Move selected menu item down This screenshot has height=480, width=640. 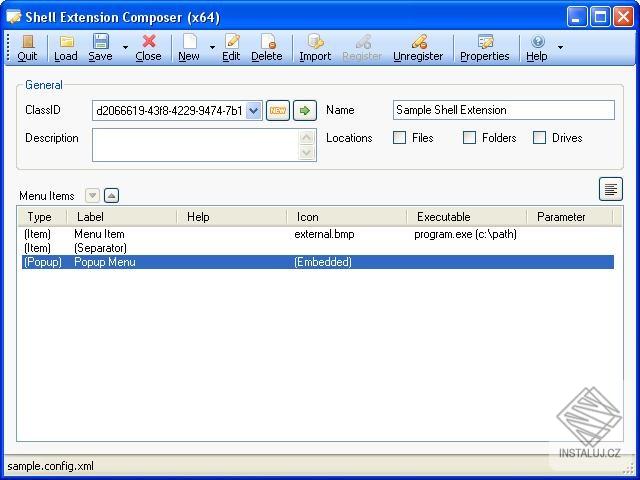pos(93,196)
